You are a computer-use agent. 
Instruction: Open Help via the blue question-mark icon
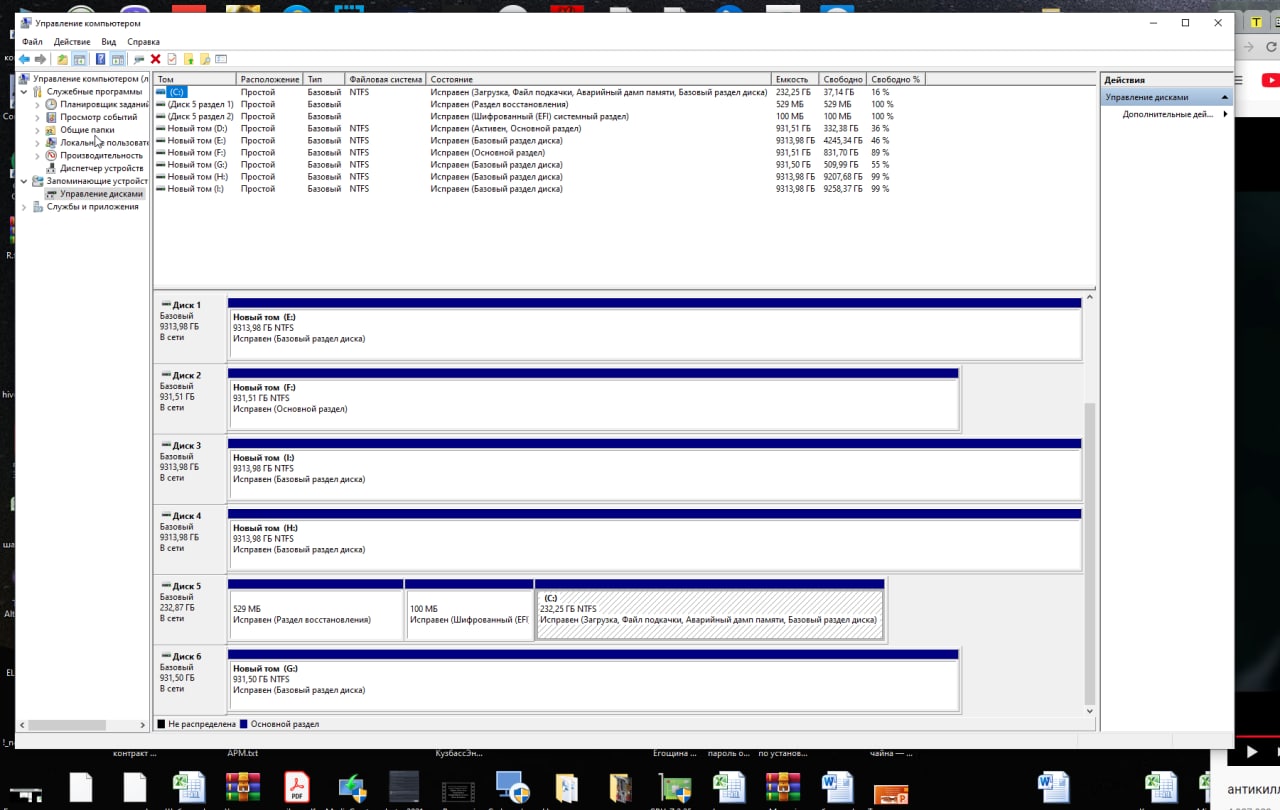click(100, 59)
